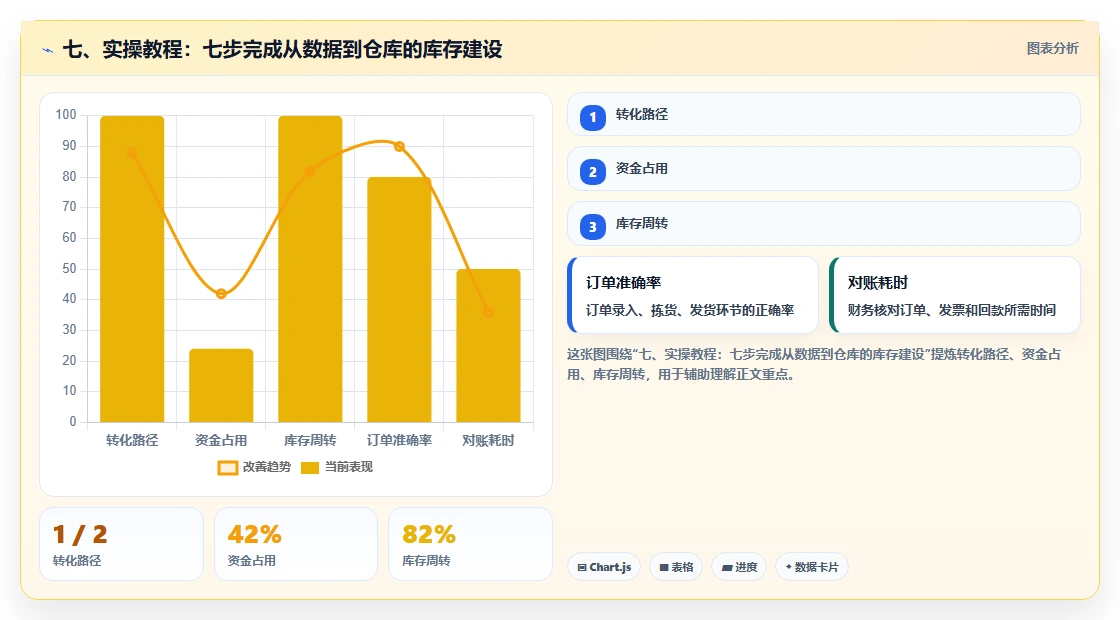Click the y-axis value 50
This screenshot has height=620, width=1120.
(x=69, y=269)
